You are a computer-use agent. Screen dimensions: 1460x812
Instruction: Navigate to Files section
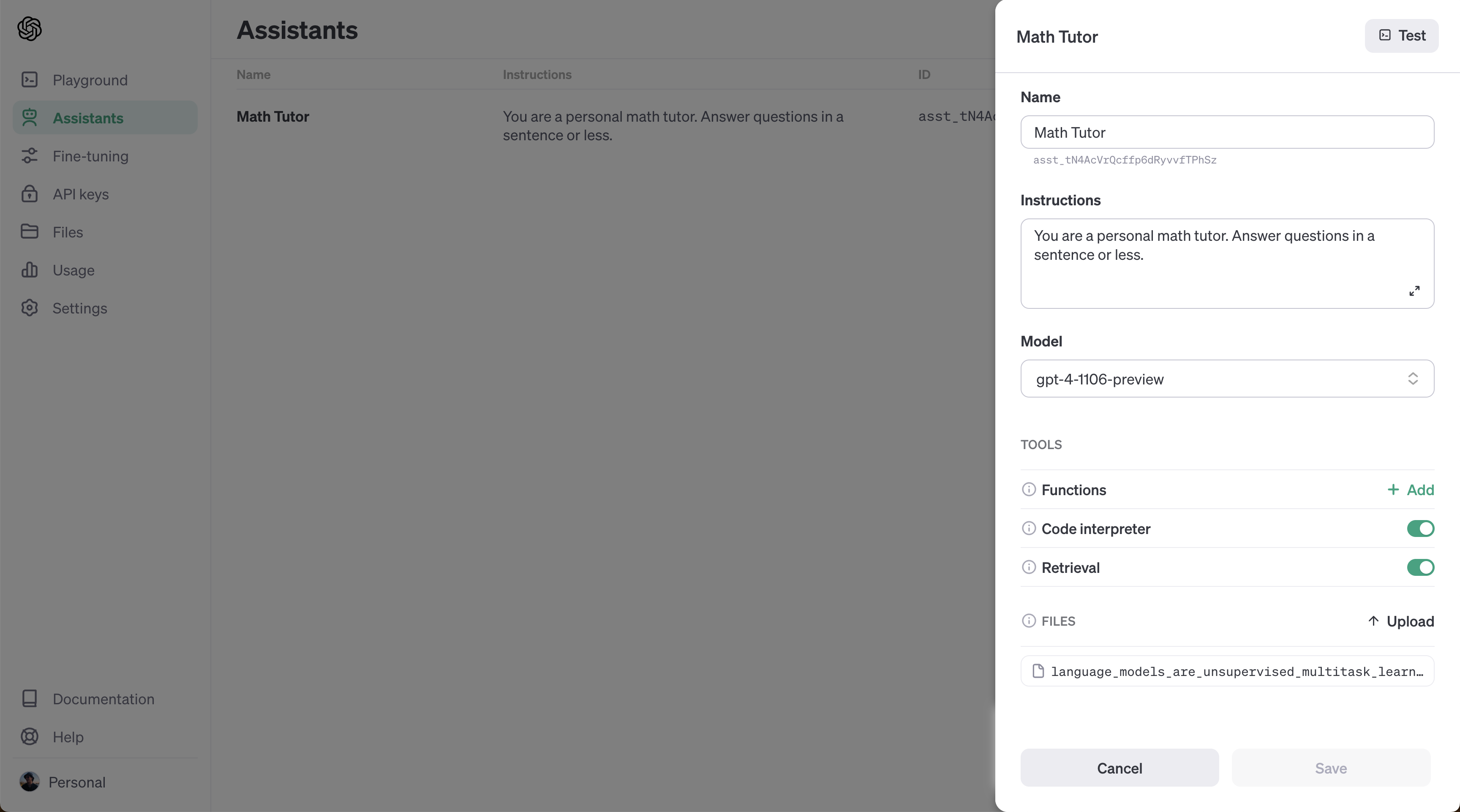pos(67,231)
